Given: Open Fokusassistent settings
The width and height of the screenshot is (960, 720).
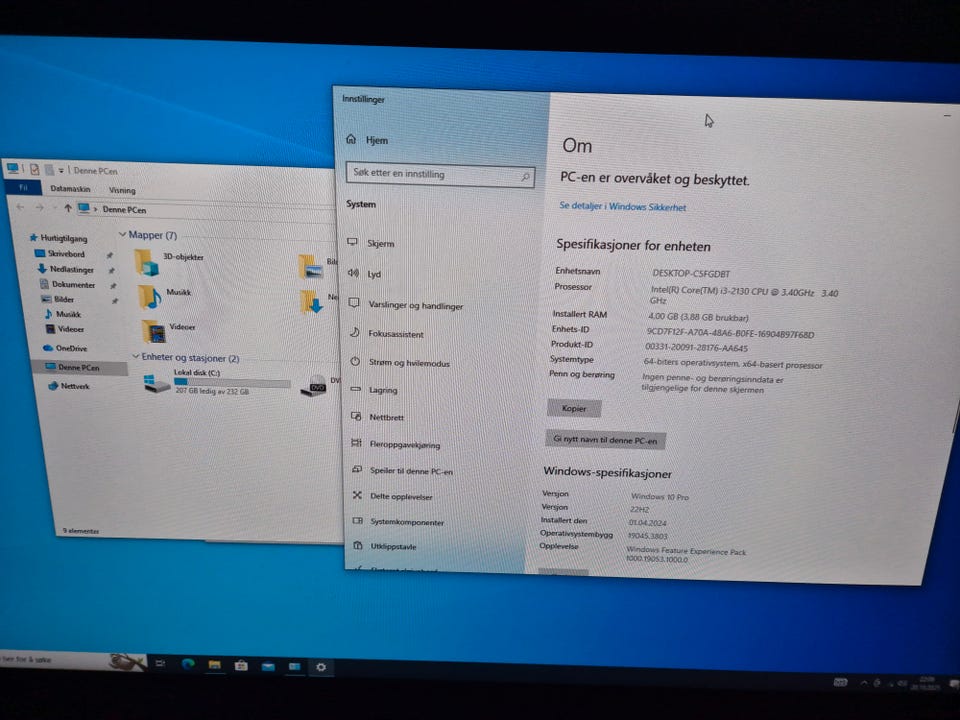Looking at the screenshot, I should [387, 334].
